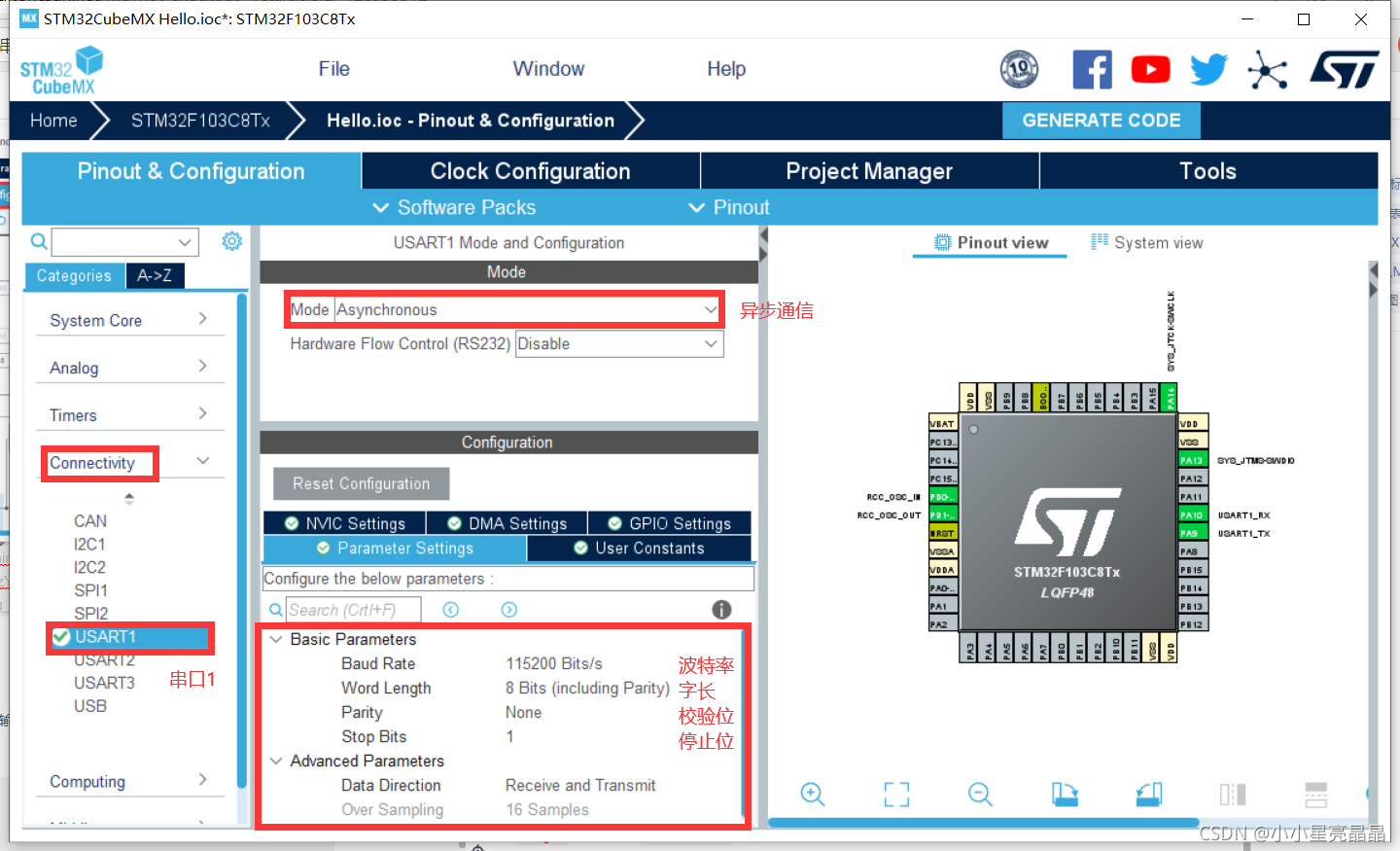Rotate the chip view counter-clockwise
The image size is (1400, 851).
1148,795
